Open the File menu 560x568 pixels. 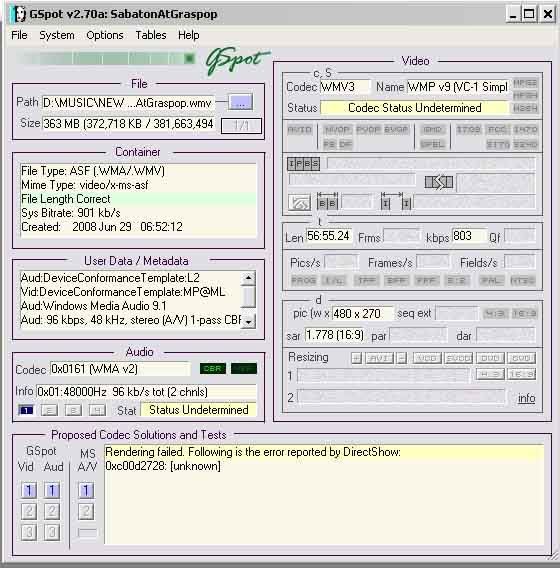(19, 35)
